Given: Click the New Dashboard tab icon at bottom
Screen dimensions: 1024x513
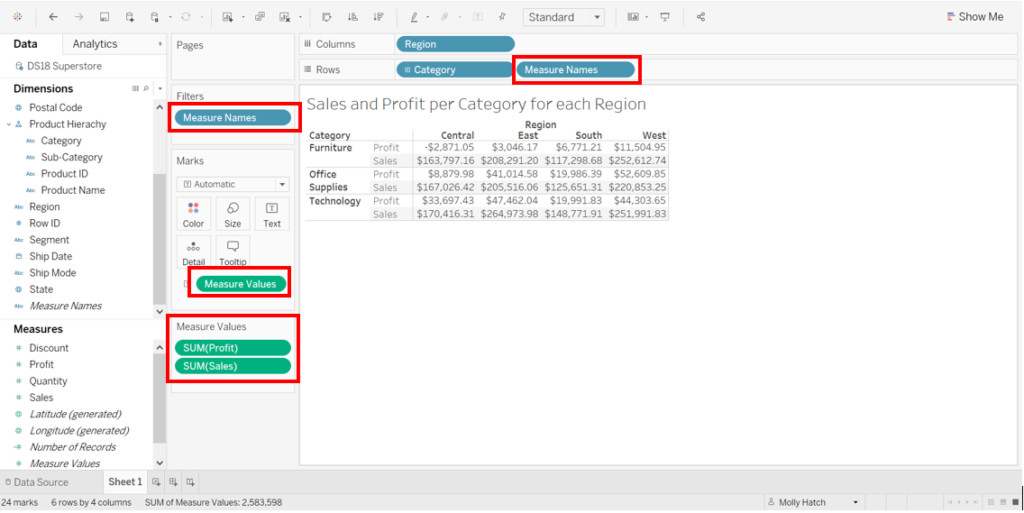Looking at the screenshot, I should pos(173,482).
